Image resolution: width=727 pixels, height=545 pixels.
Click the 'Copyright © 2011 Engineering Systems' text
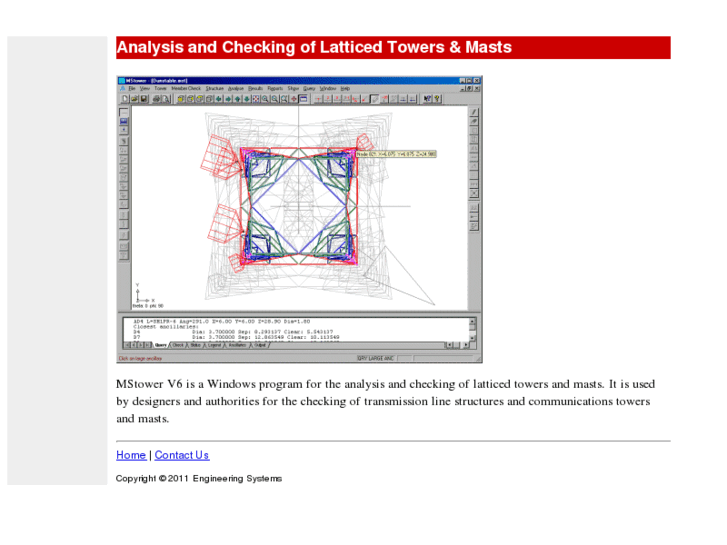coord(199,478)
